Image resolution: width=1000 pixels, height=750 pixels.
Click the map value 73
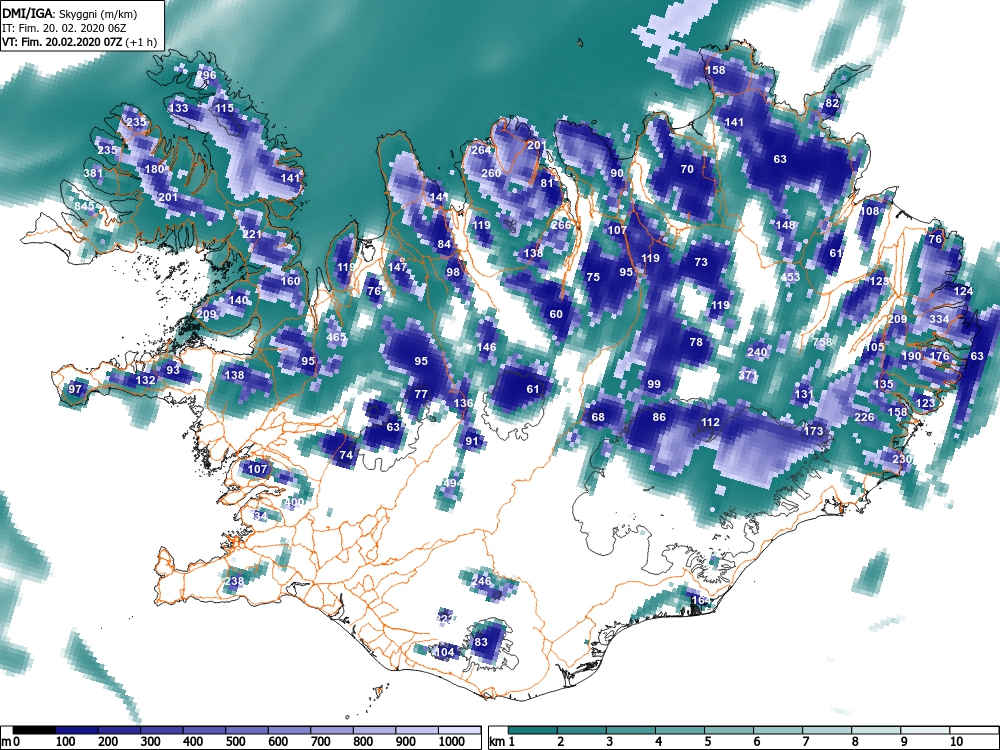pos(701,262)
